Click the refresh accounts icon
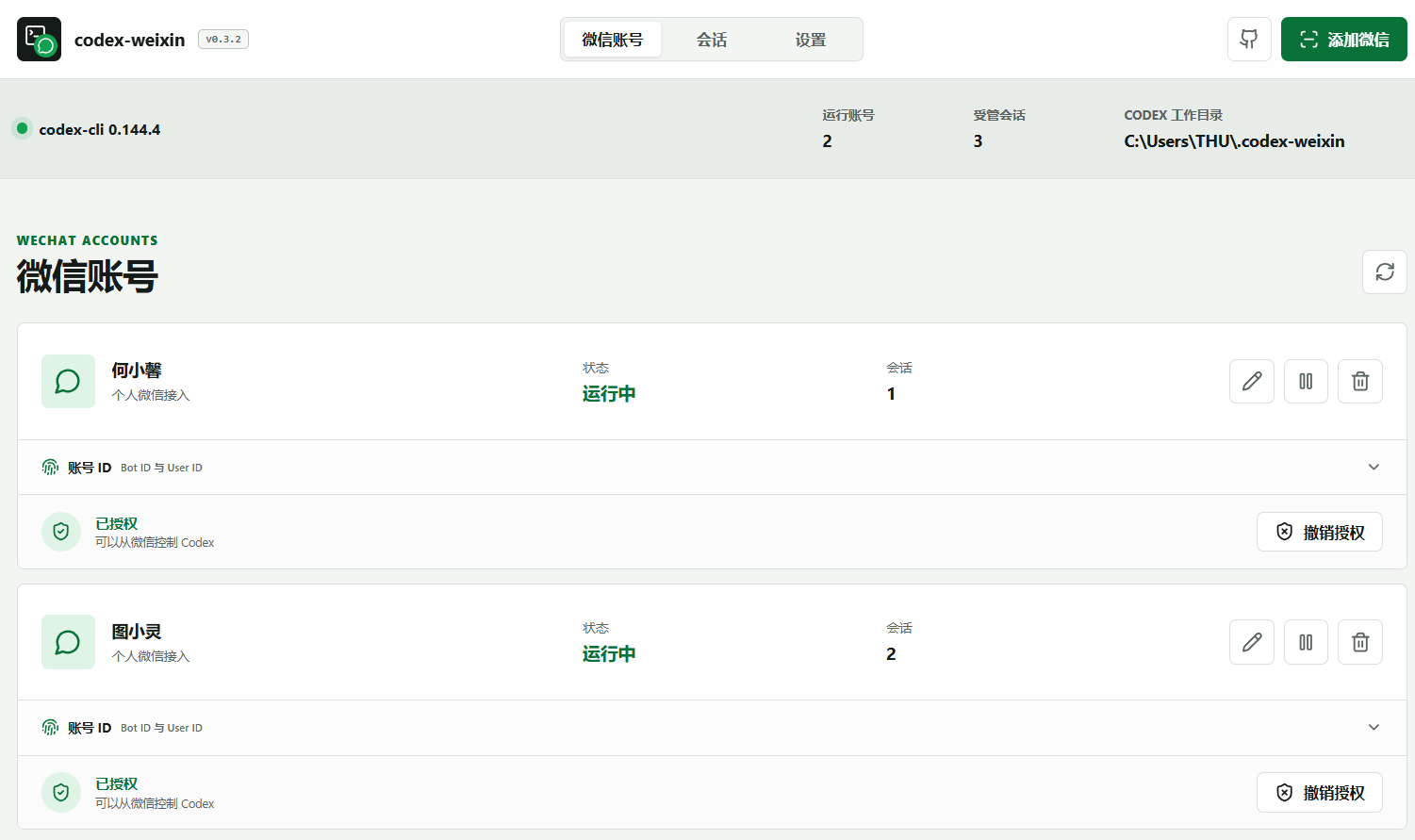Image resolution: width=1415 pixels, height=840 pixels. pos(1385,272)
